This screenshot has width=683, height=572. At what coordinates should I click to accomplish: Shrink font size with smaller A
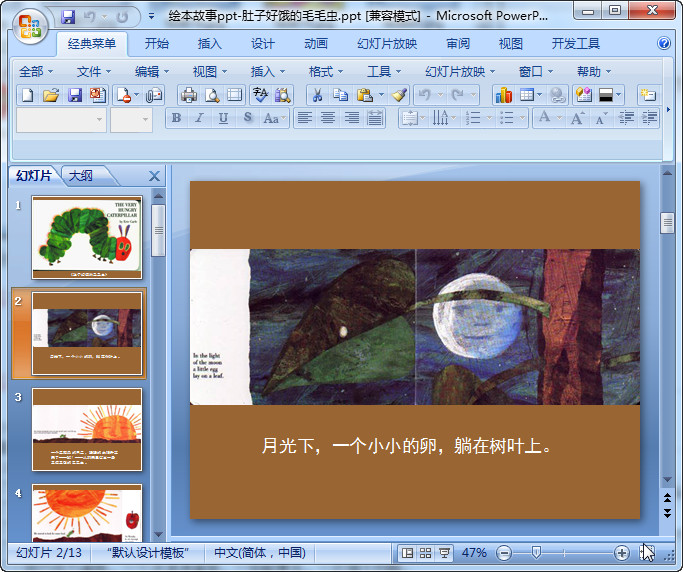601,118
